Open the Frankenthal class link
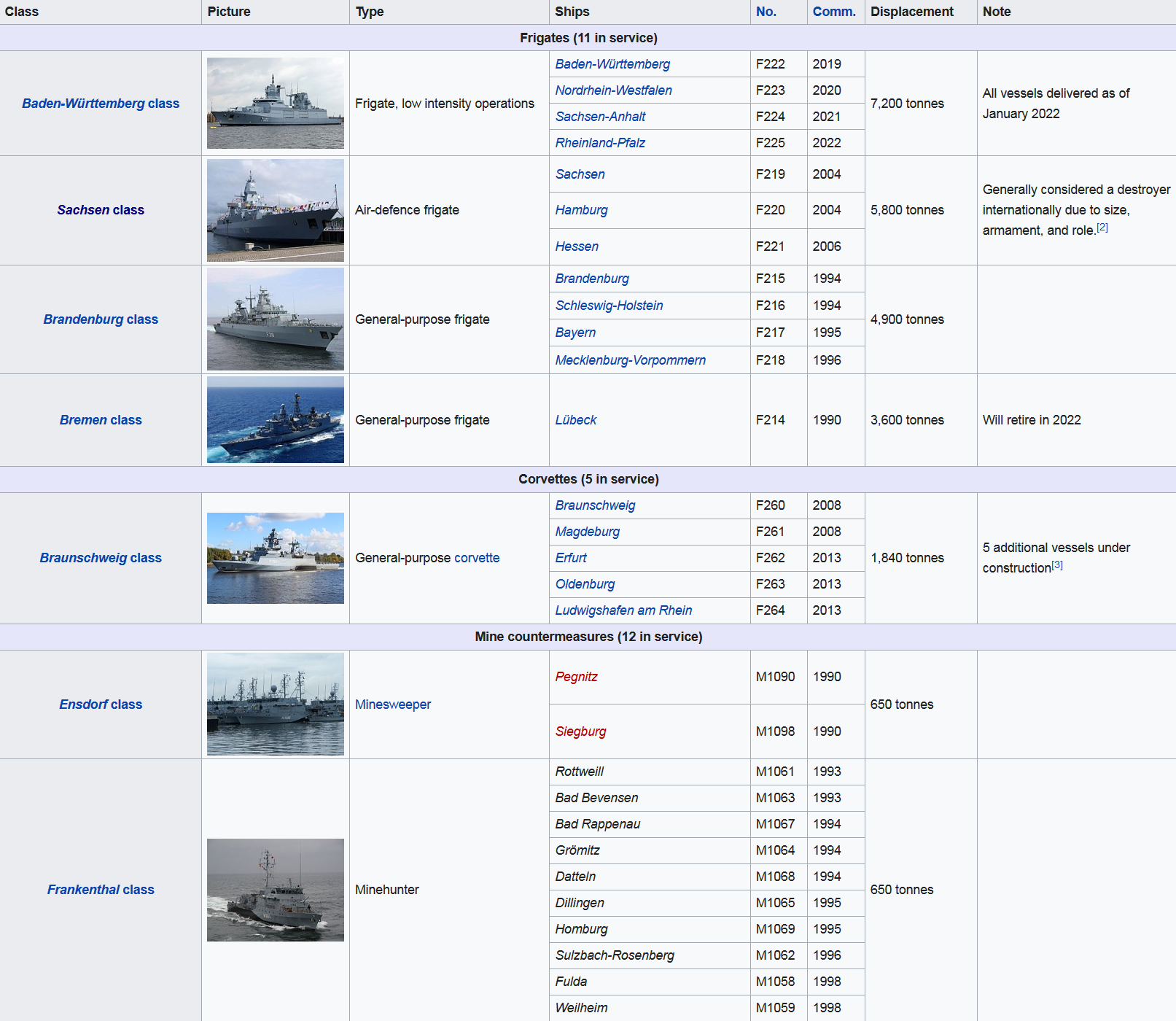 point(101,890)
